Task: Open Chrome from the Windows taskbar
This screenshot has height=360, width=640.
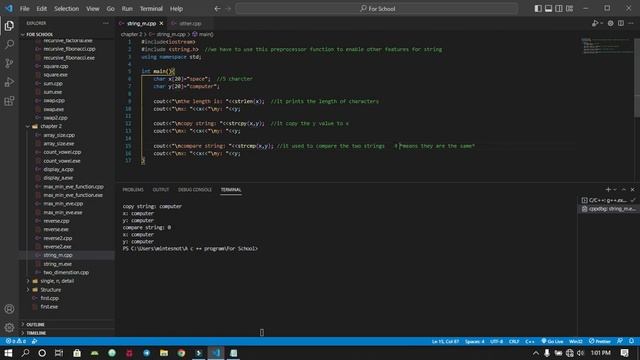Action: (x=181, y=353)
